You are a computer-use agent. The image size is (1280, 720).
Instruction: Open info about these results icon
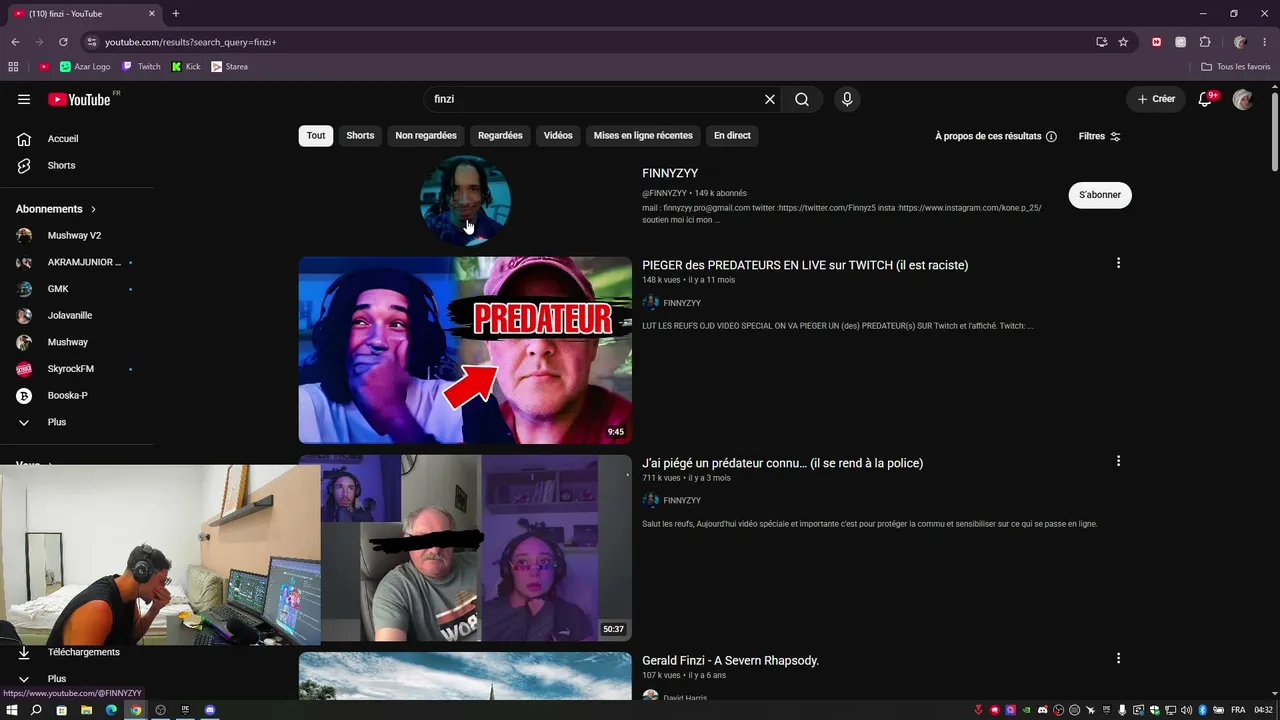[x=1051, y=136]
